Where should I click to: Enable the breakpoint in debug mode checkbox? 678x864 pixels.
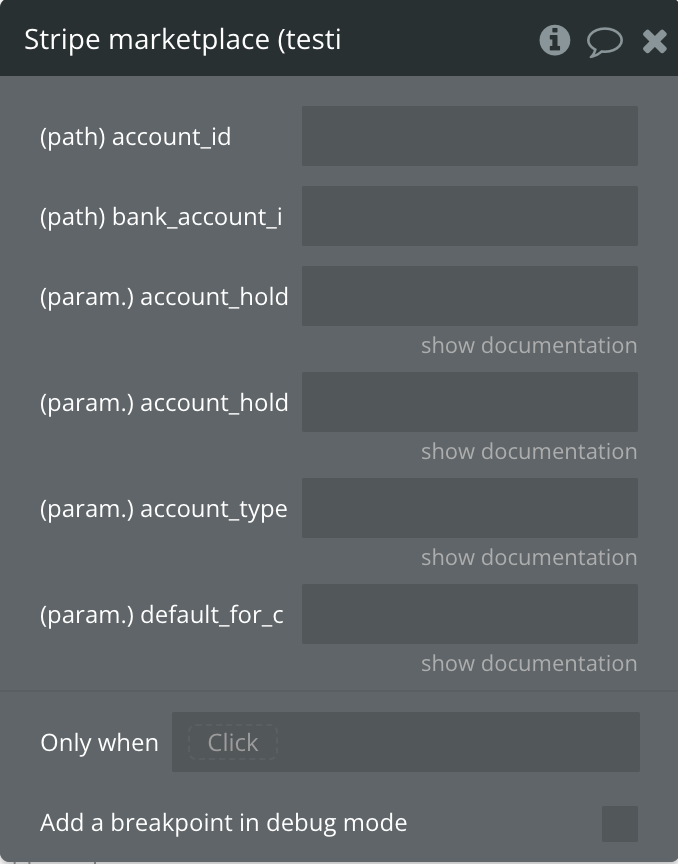[620, 824]
